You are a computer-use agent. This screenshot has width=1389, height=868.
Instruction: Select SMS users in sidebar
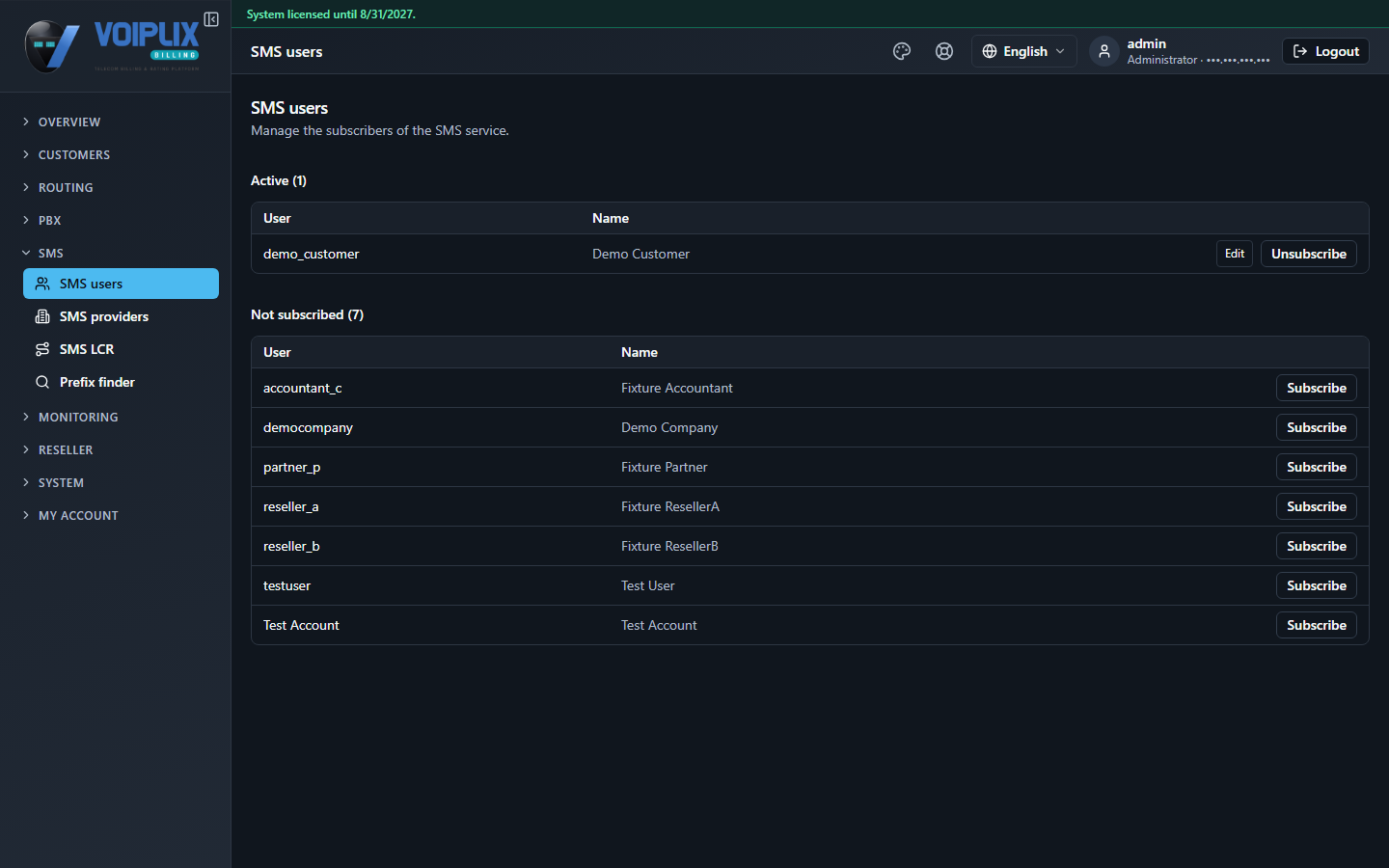121,284
